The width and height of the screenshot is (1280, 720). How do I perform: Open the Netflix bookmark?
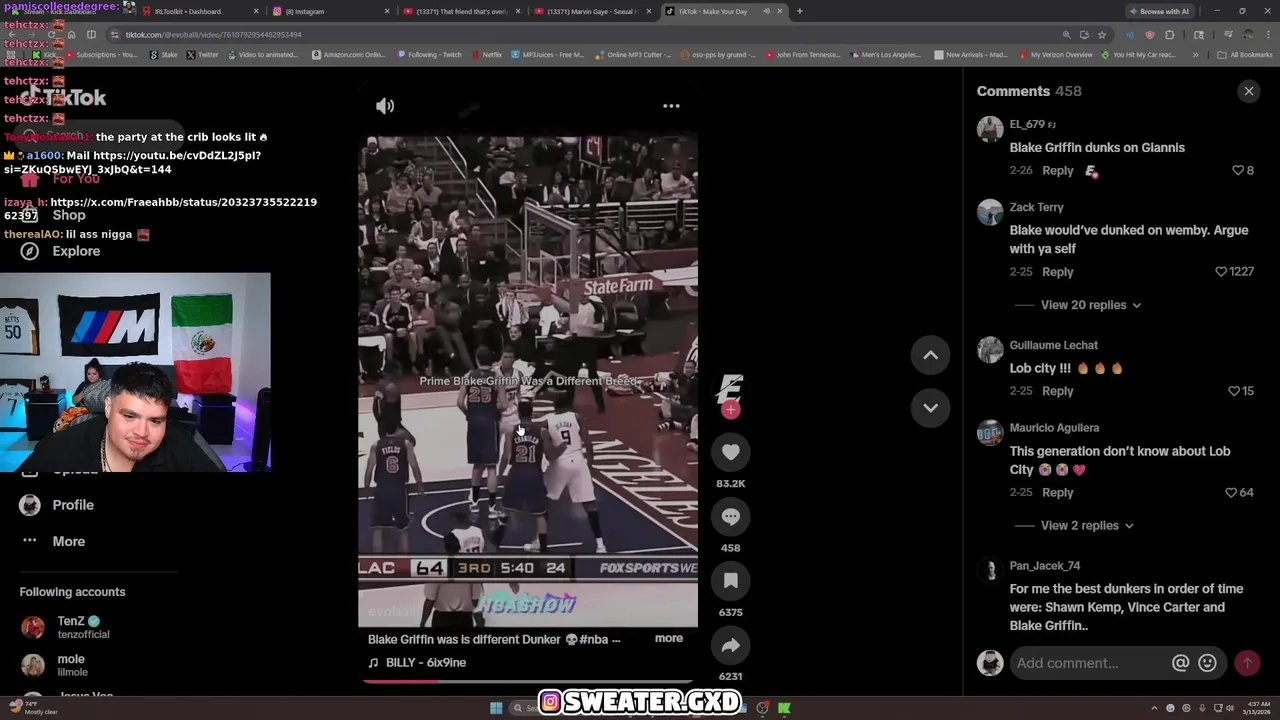coord(486,55)
